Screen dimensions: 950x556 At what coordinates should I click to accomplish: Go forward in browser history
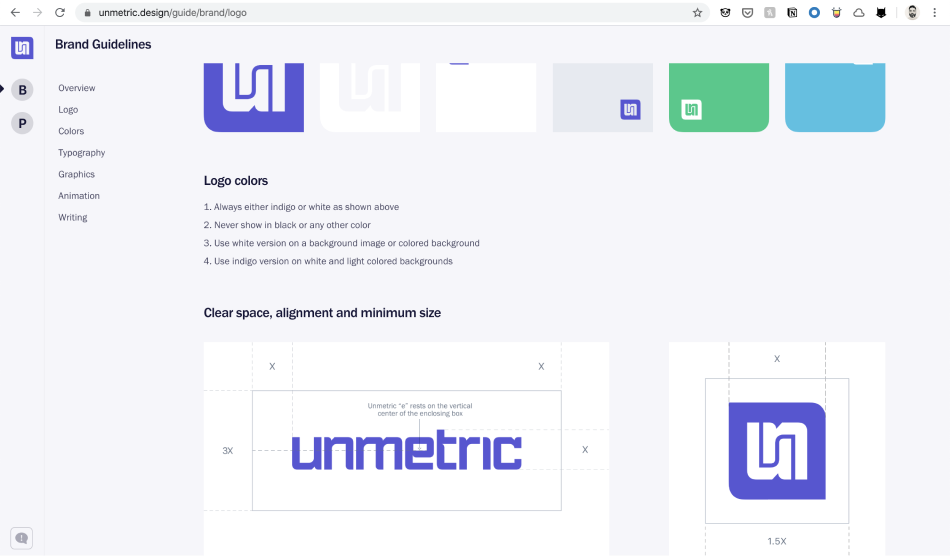38,12
